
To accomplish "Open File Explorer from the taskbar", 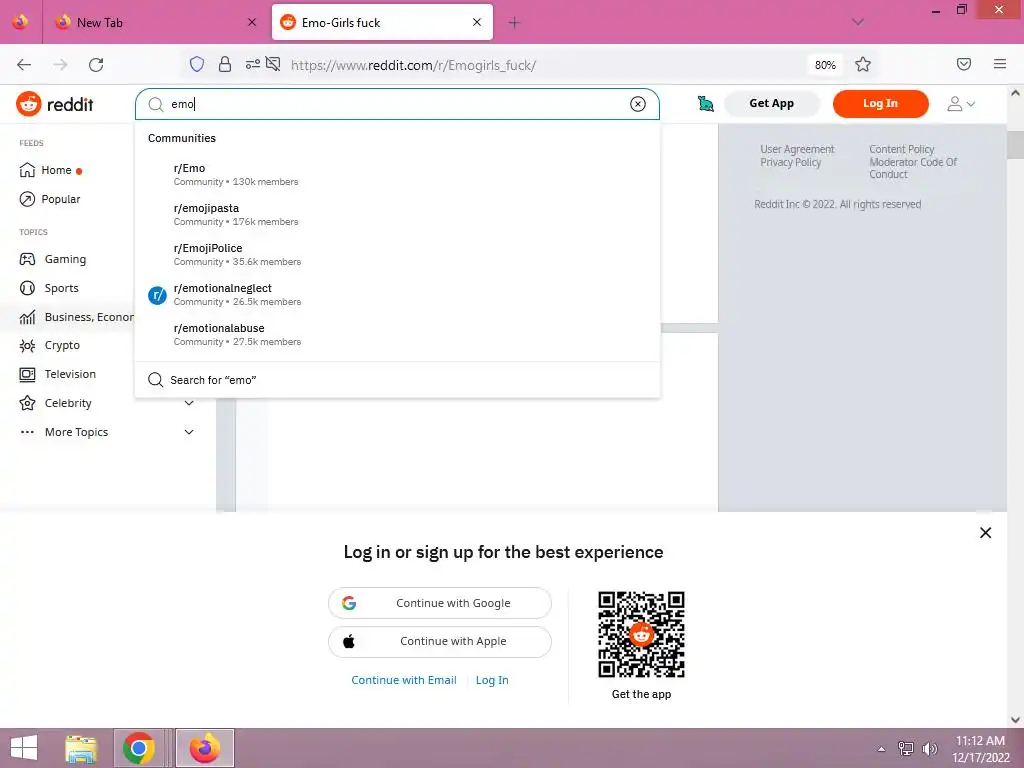I will [81, 748].
